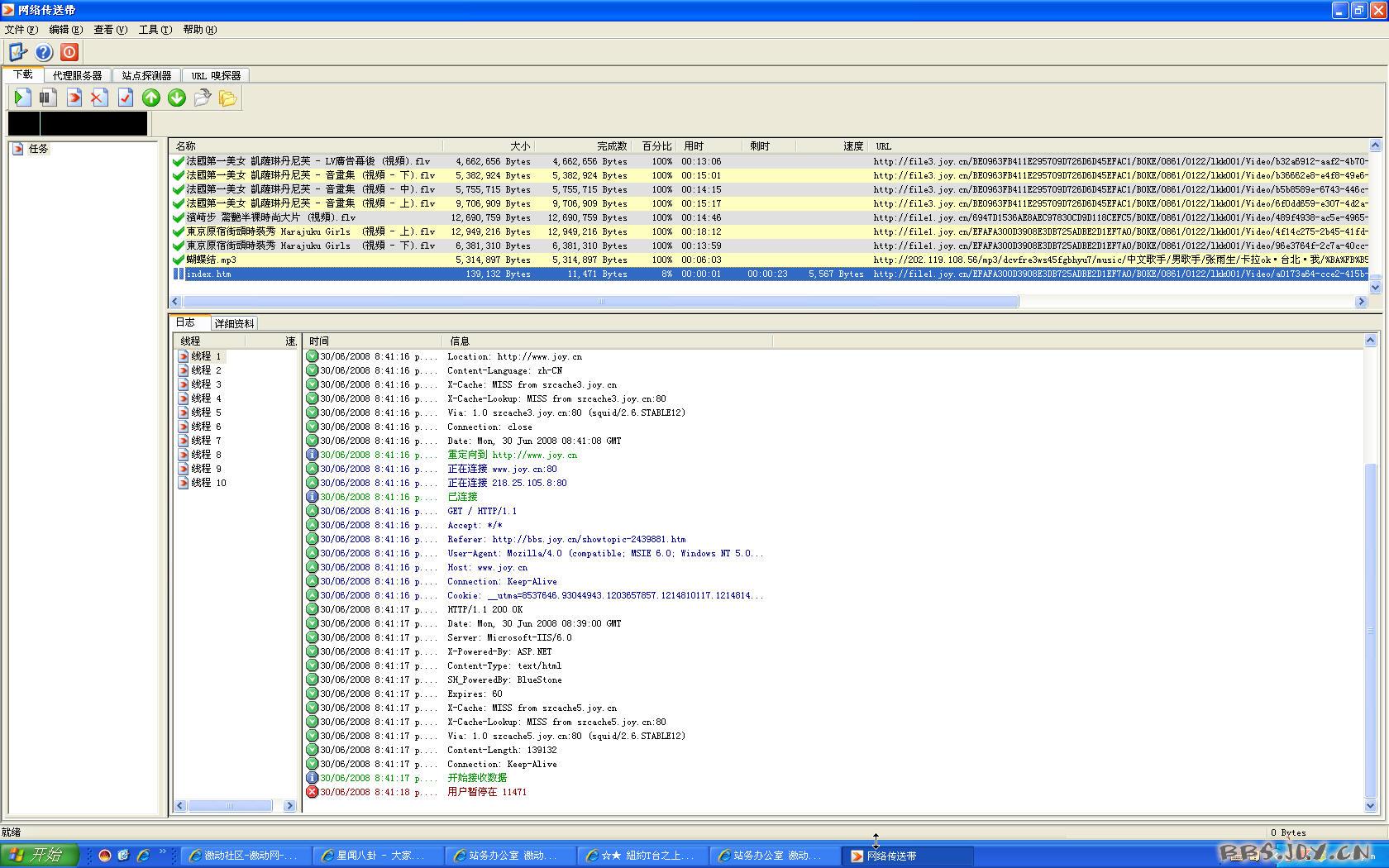Switch to the 代理服务器 tab

(x=78, y=75)
